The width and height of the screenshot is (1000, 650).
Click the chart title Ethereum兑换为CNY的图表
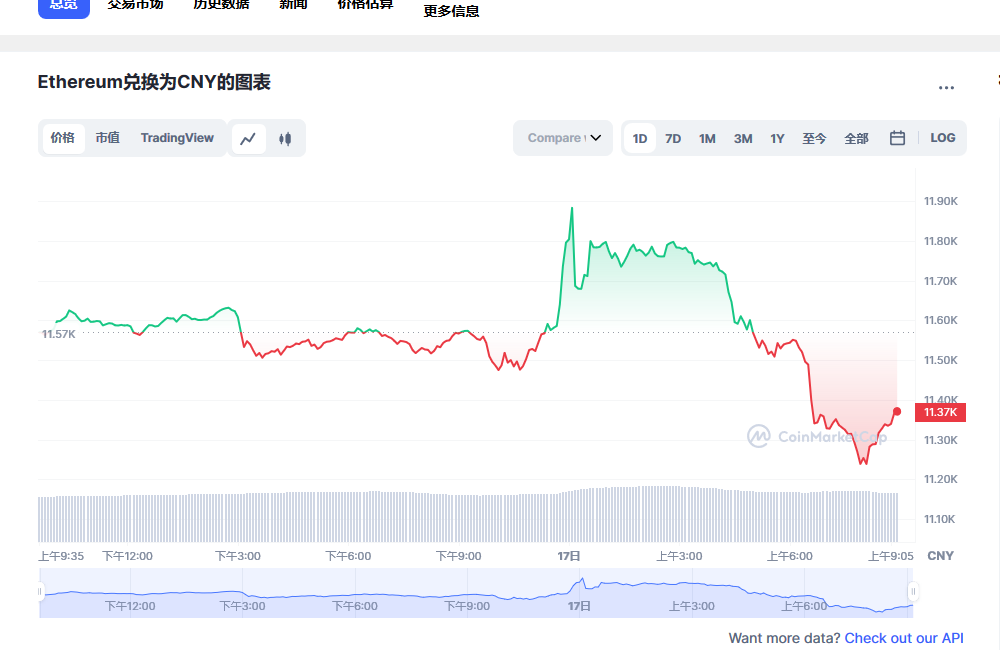[x=154, y=82]
